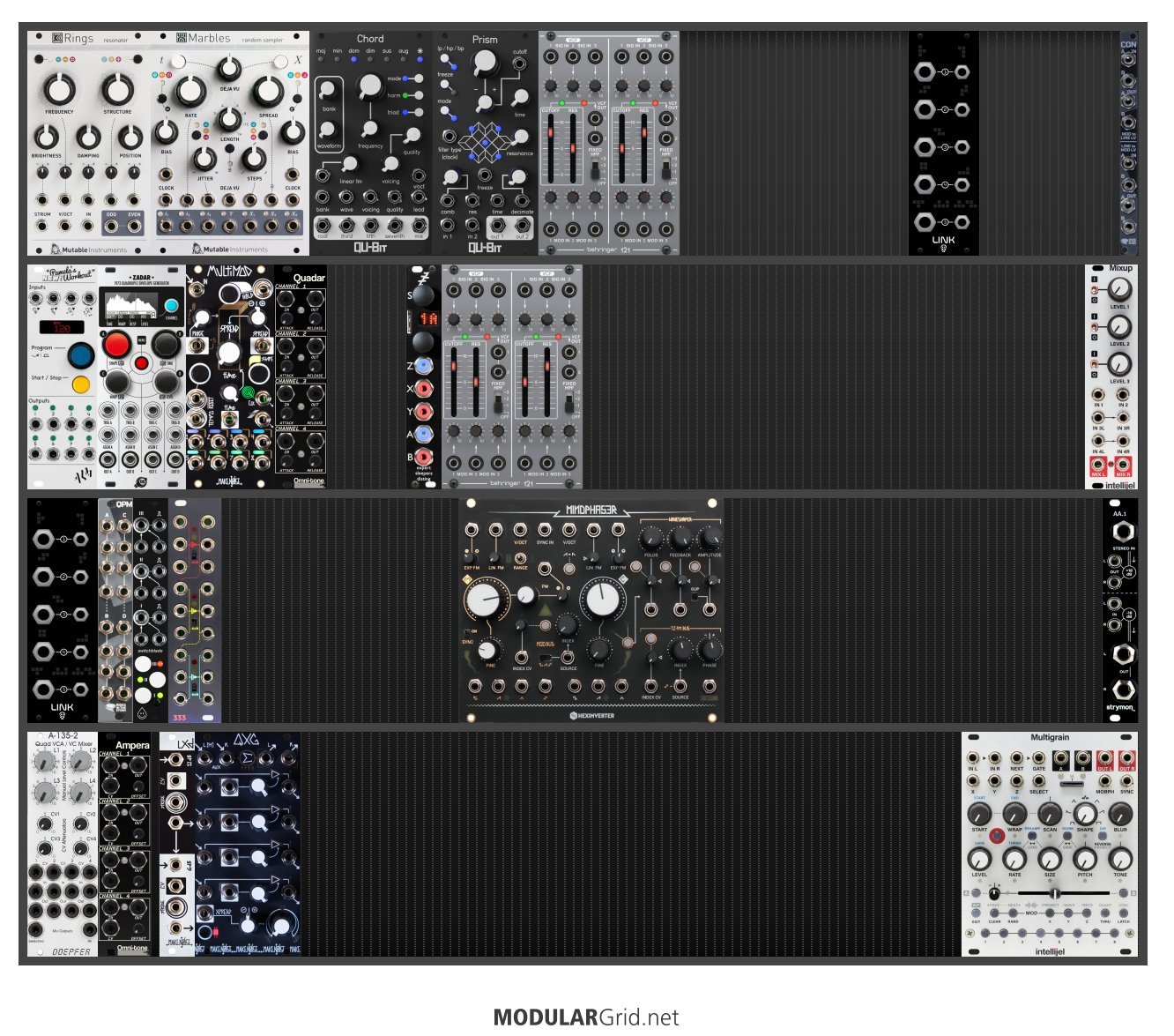1174x1036 pixels.
Task: Turn the red Zadar A knob
Action: [116, 345]
